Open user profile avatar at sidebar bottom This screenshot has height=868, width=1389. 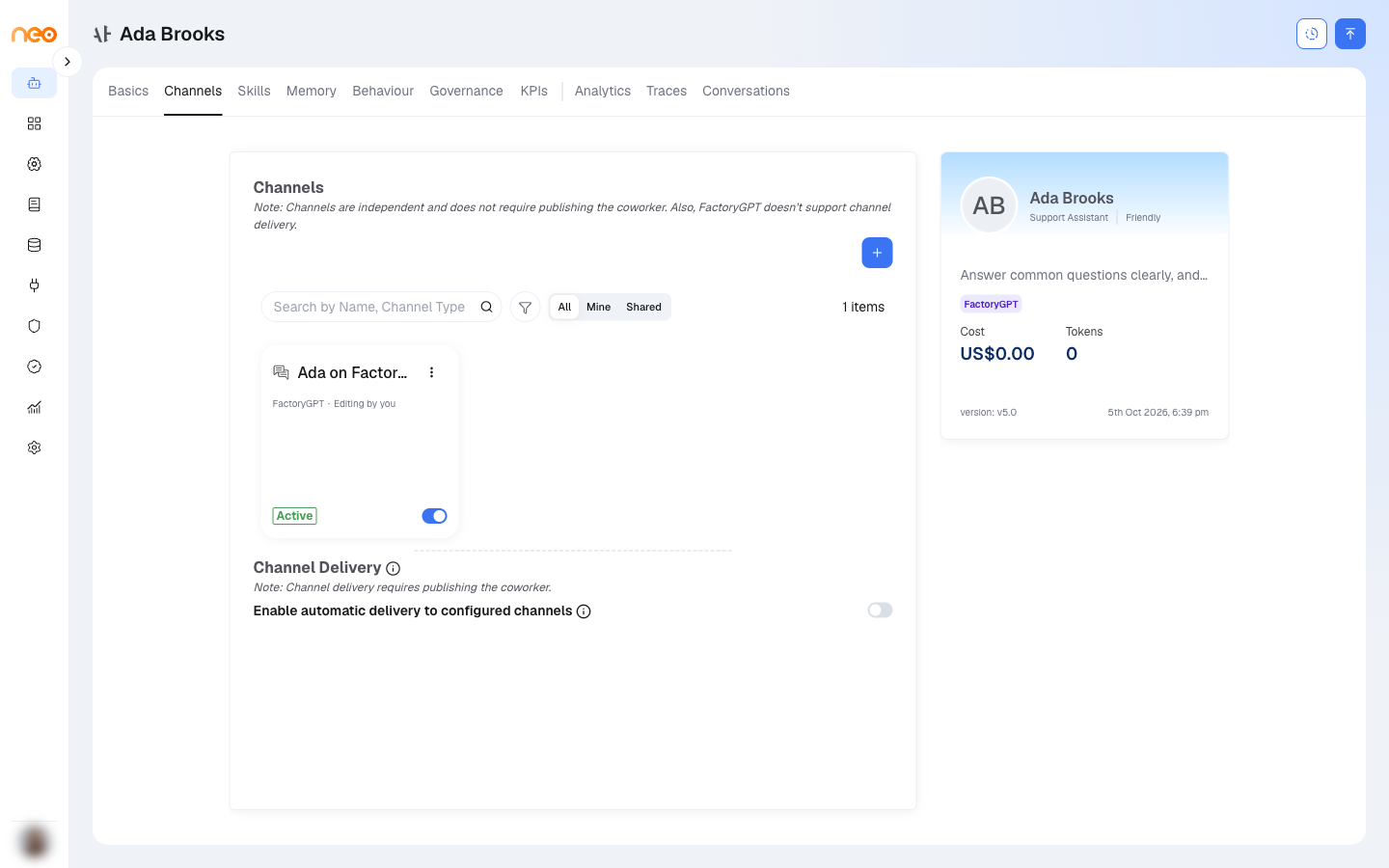click(35, 842)
